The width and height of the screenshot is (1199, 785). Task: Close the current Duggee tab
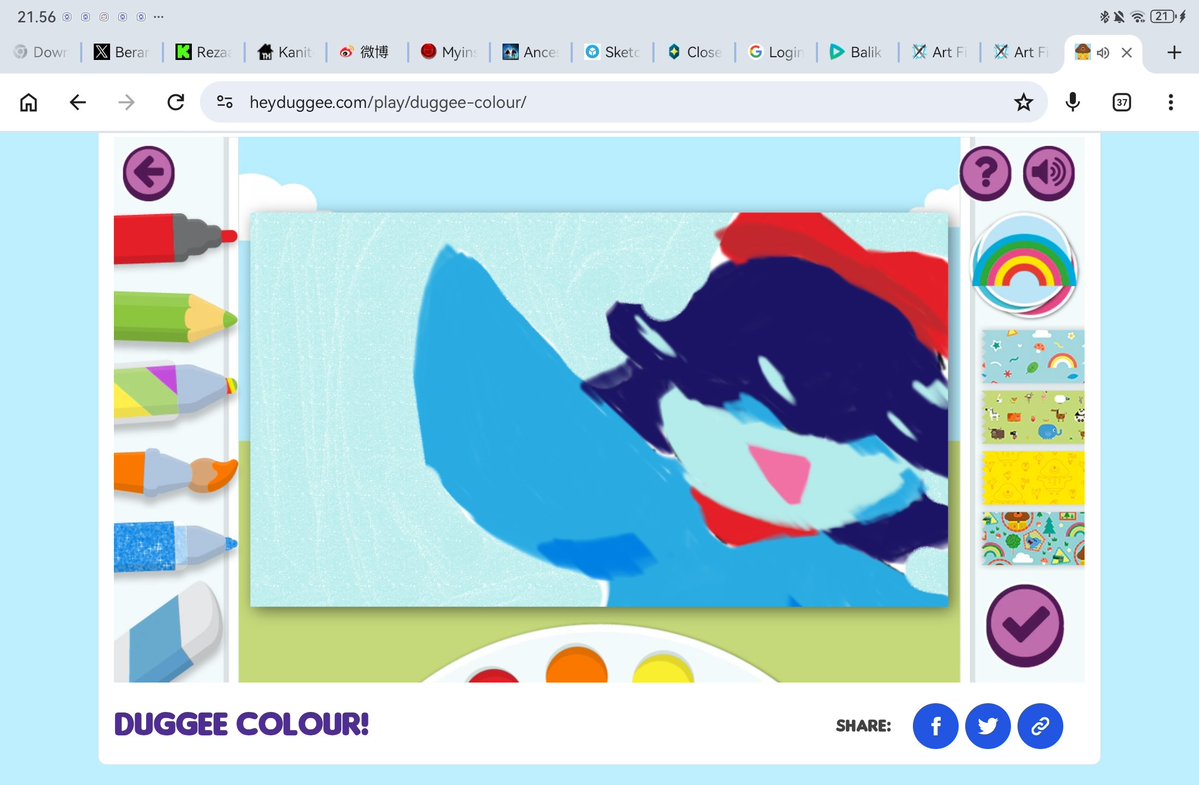pos(1126,53)
